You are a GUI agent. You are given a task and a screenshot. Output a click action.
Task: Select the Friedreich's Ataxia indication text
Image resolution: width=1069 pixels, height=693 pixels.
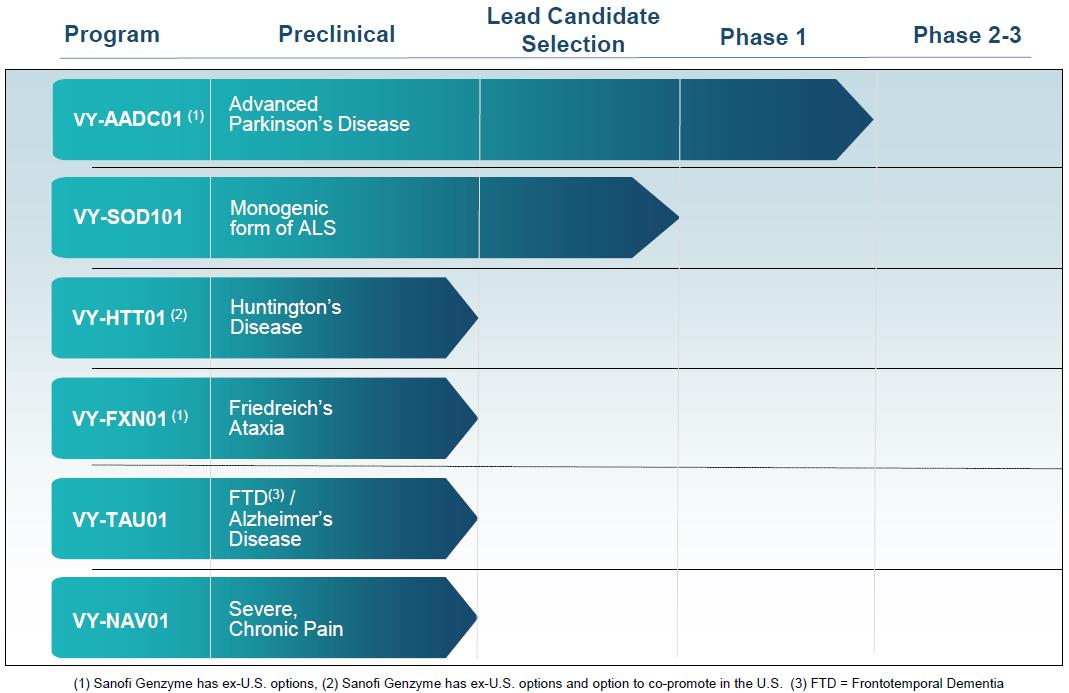[x=280, y=418]
